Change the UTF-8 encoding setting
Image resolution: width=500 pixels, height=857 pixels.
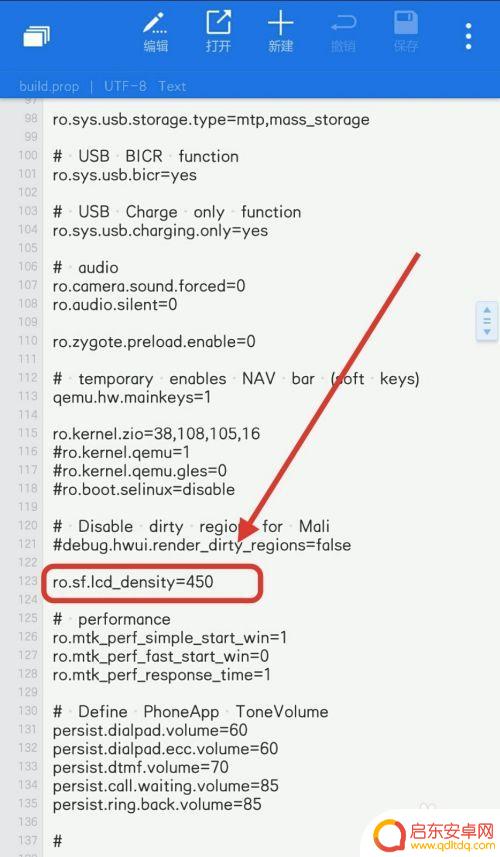pos(125,86)
